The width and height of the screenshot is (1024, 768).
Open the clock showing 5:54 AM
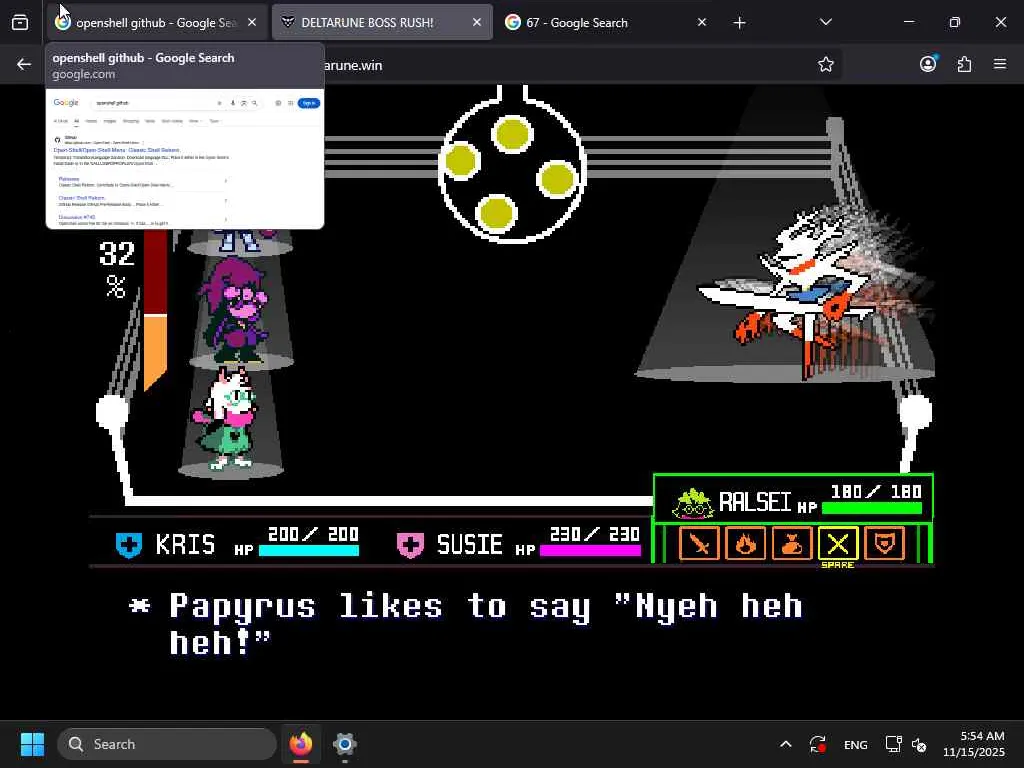click(974, 744)
